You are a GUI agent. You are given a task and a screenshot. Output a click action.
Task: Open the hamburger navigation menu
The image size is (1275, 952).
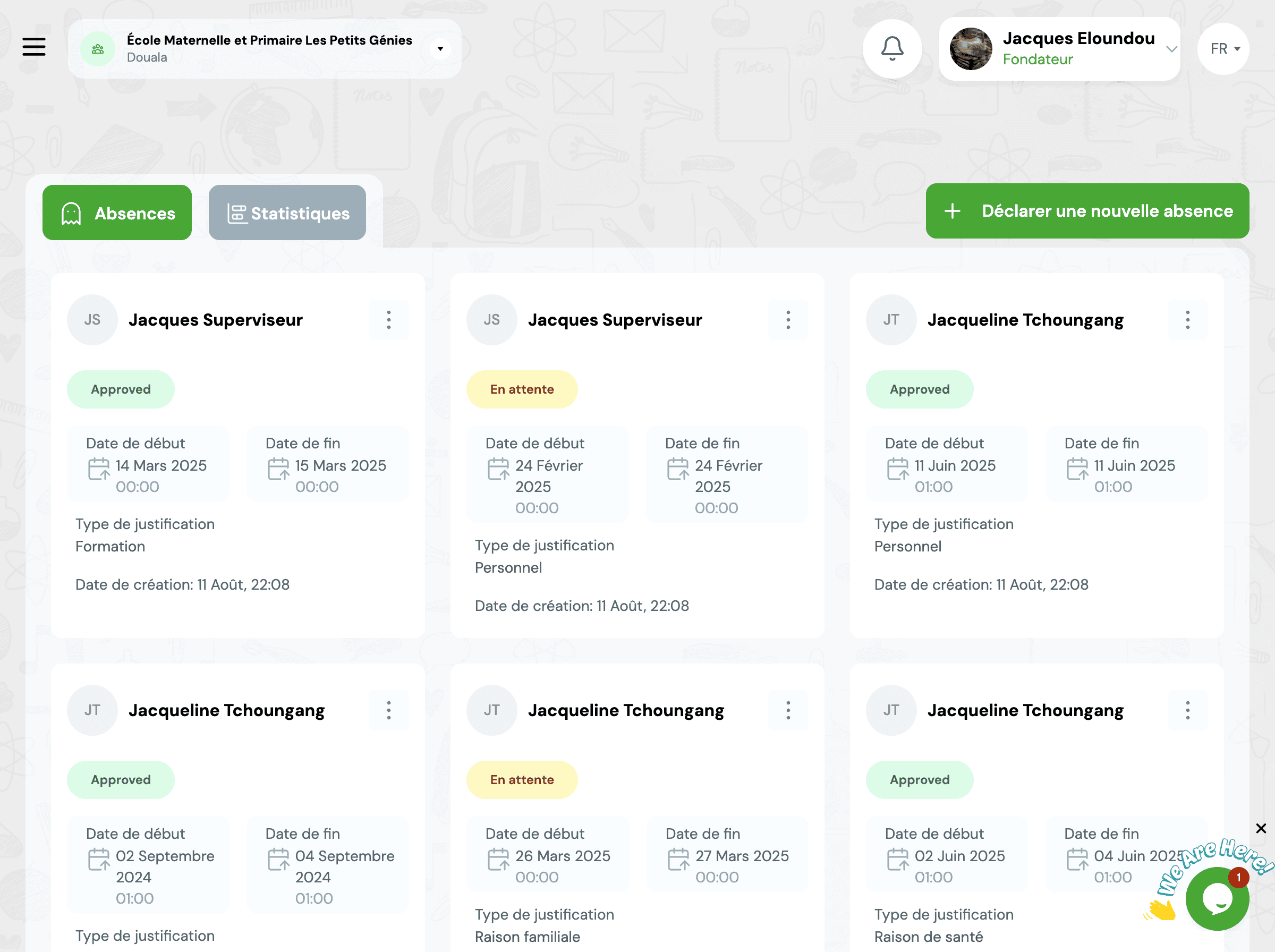(x=34, y=47)
